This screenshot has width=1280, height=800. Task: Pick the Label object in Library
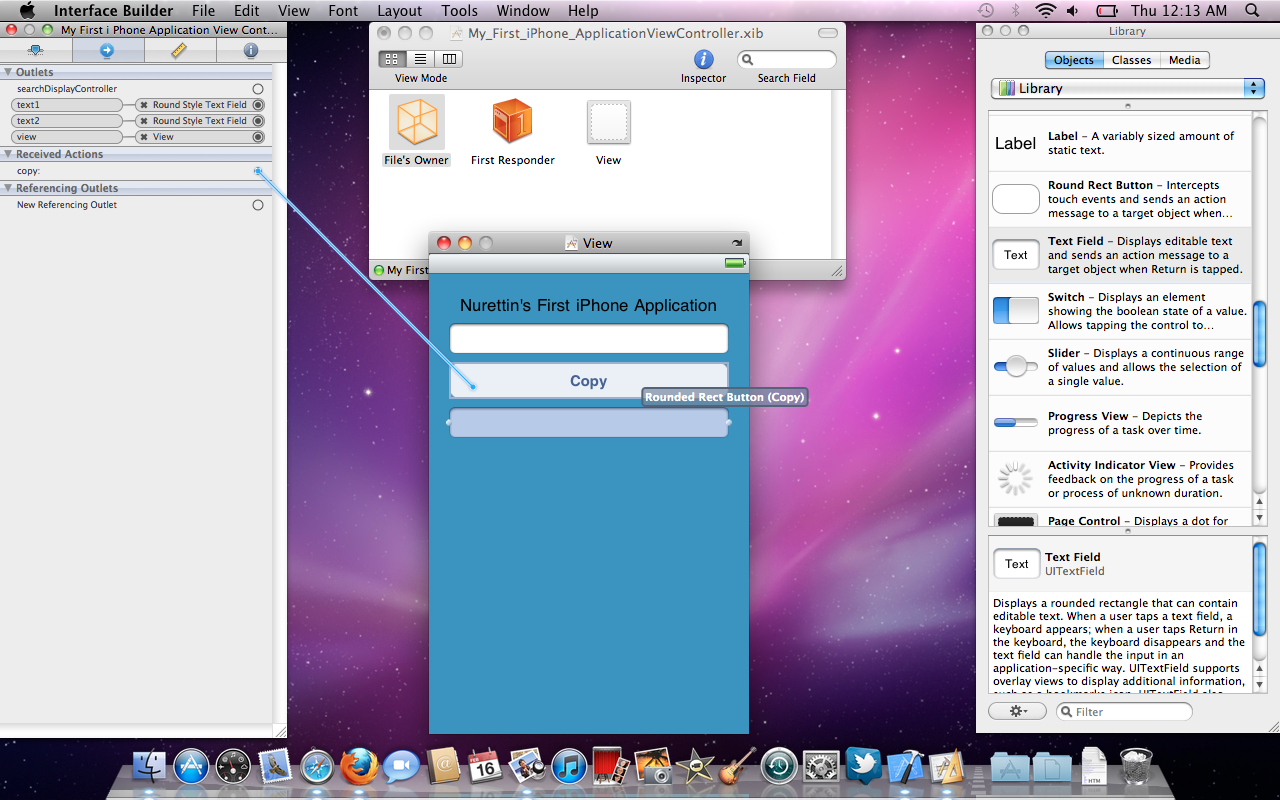1120,143
